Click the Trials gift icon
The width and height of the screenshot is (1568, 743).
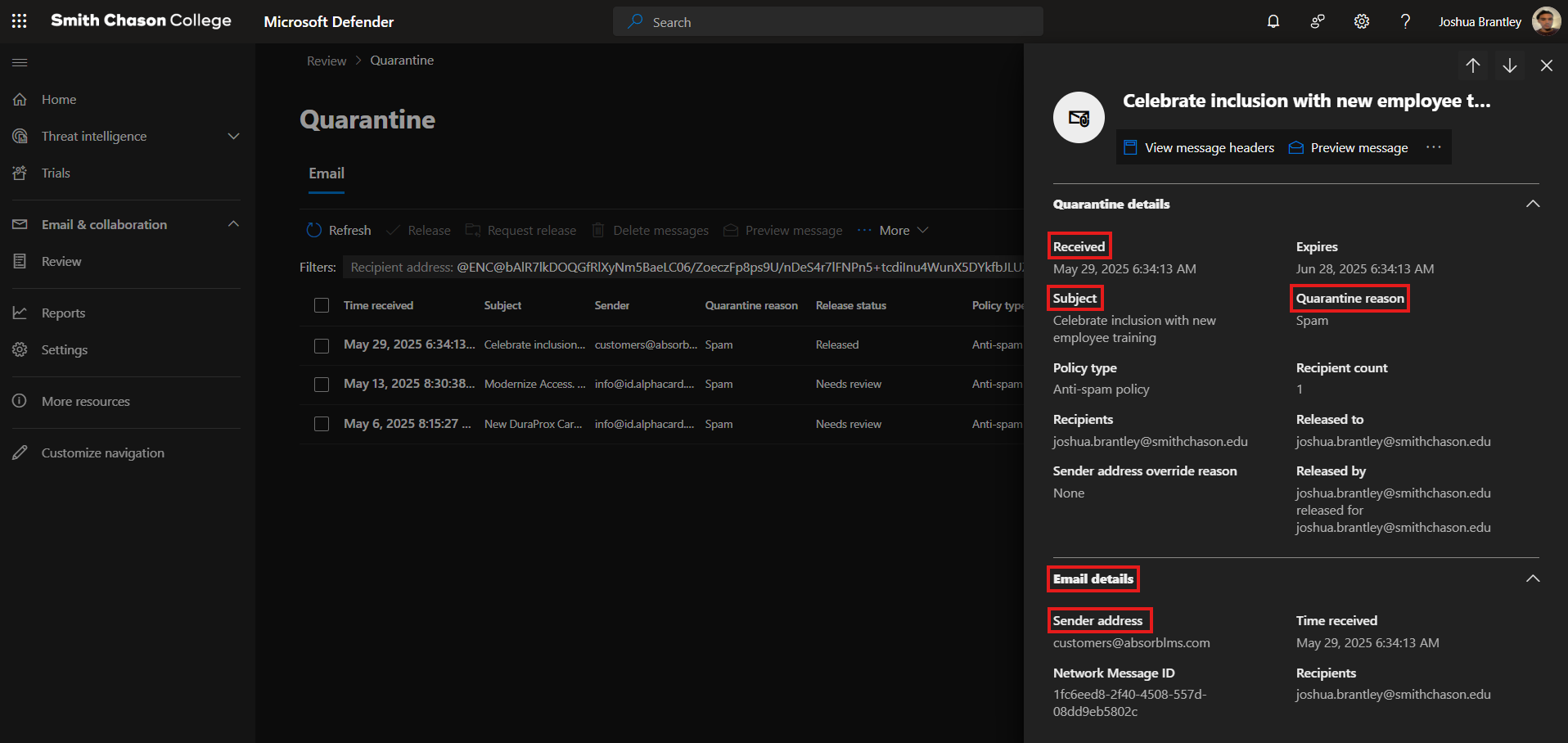(20, 173)
